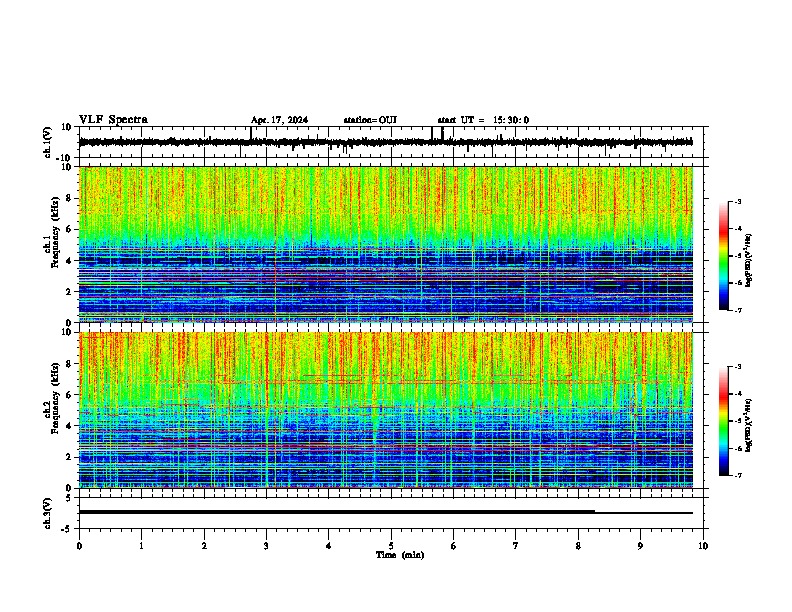
Task: Click inside the ch.1 spectrogram plot
Action: 386,244
